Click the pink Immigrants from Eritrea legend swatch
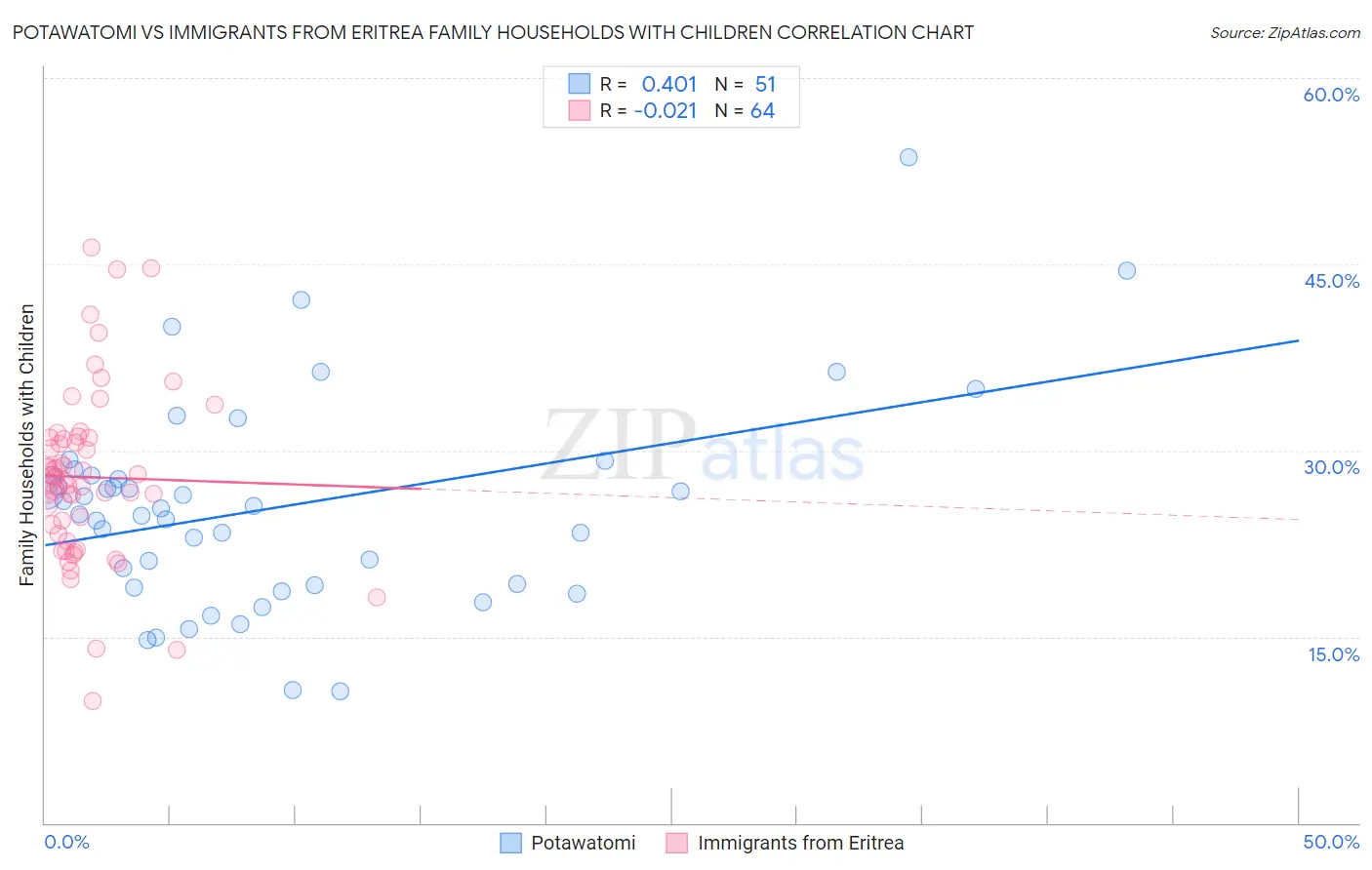The width and height of the screenshot is (1372, 870). (x=677, y=843)
